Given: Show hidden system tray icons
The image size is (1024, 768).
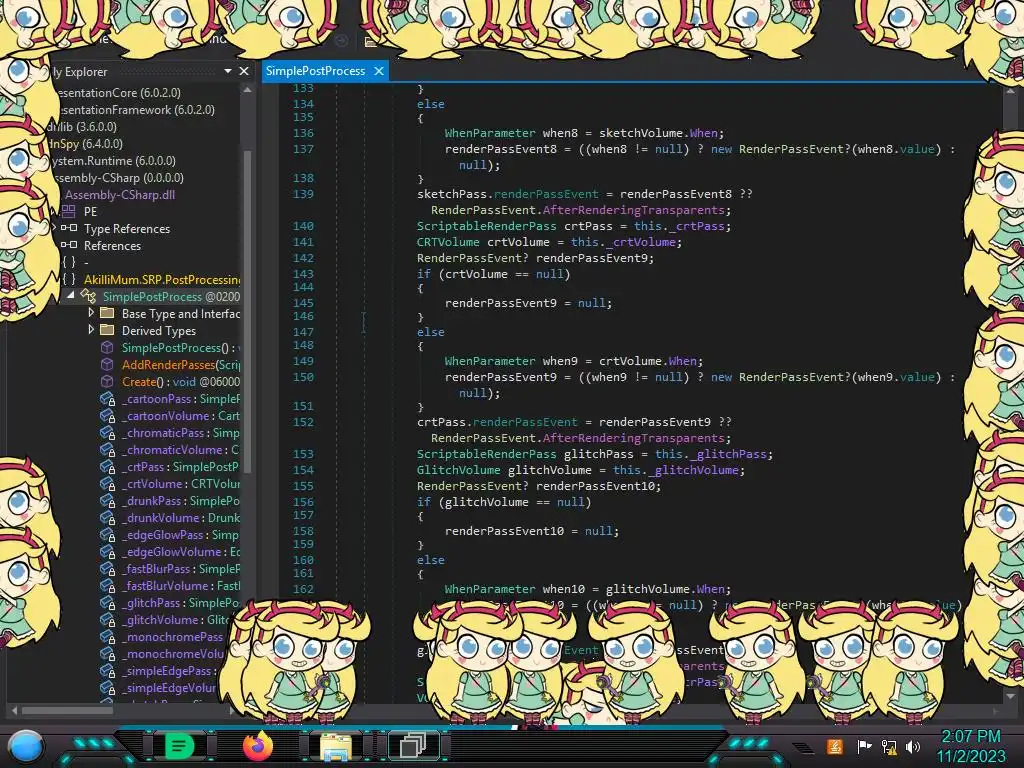Looking at the screenshot, I should [x=803, y=748].
